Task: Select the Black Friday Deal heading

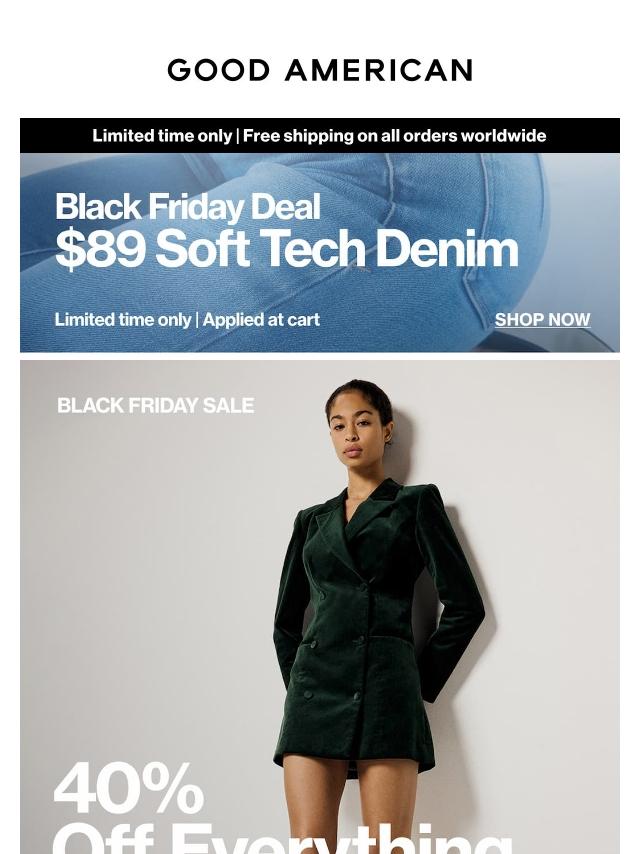Action: tap(188, 207)
